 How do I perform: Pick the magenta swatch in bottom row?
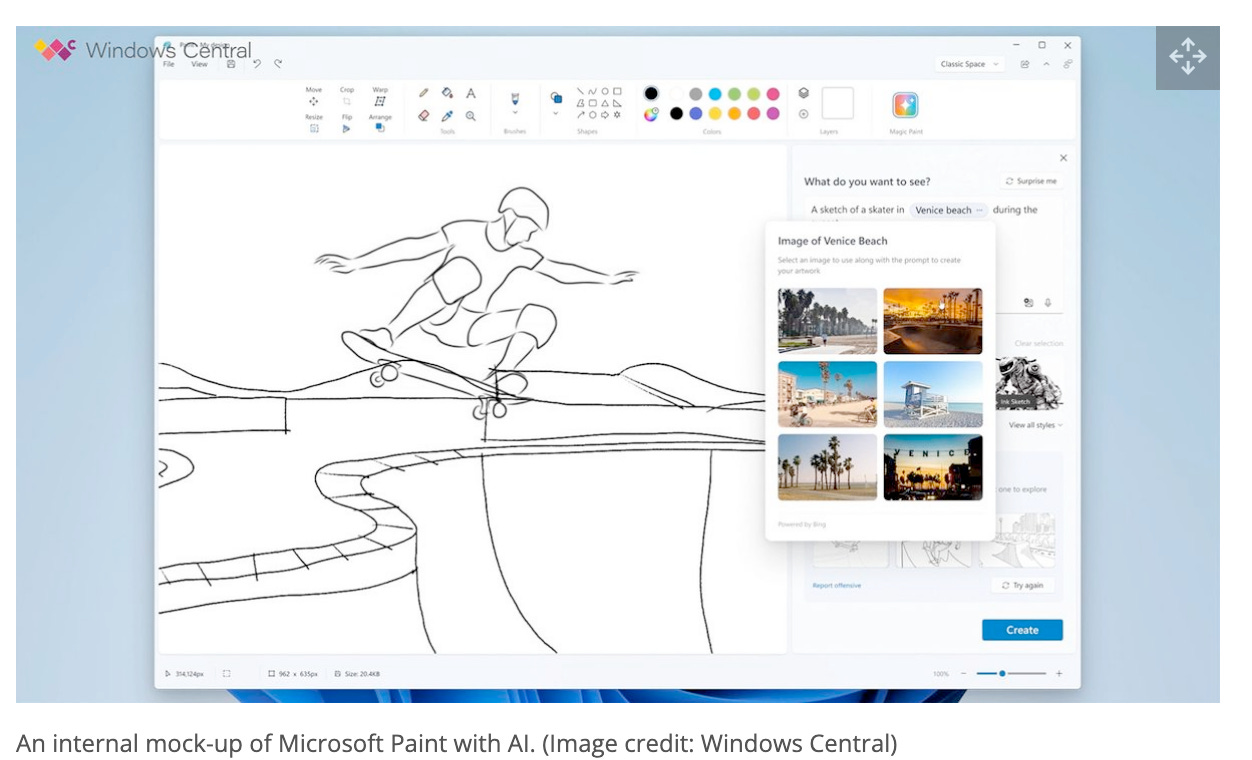773,114
